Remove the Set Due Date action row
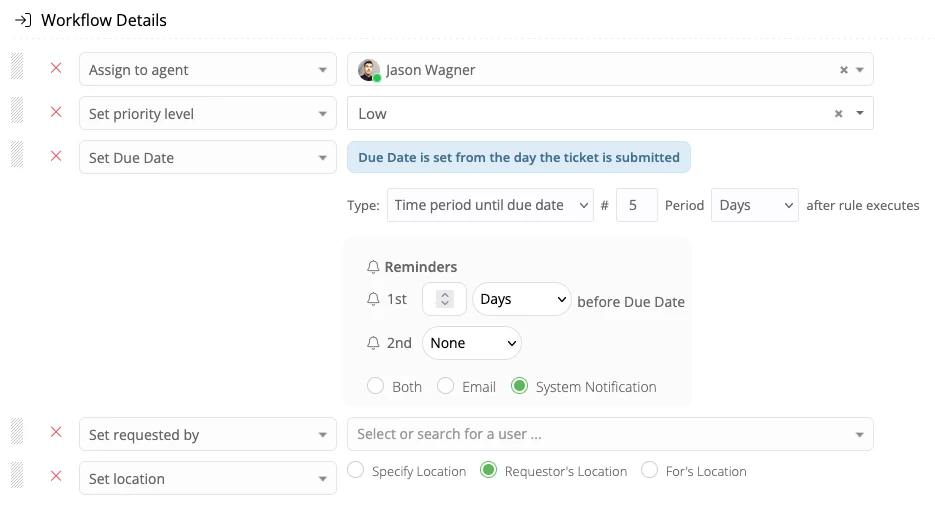Viewport: 935px width, 506px height. click(56, 157)
